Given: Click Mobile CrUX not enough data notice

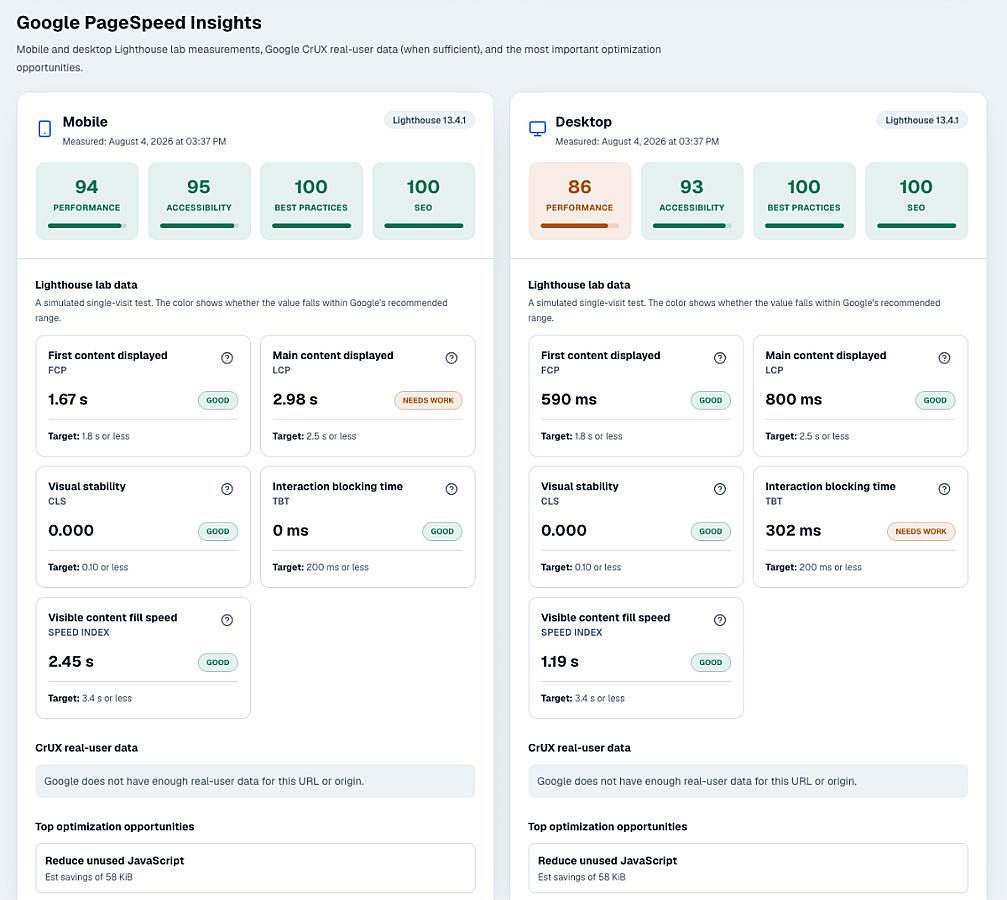Looking at the screenshot, I should [x=255, y=781].
